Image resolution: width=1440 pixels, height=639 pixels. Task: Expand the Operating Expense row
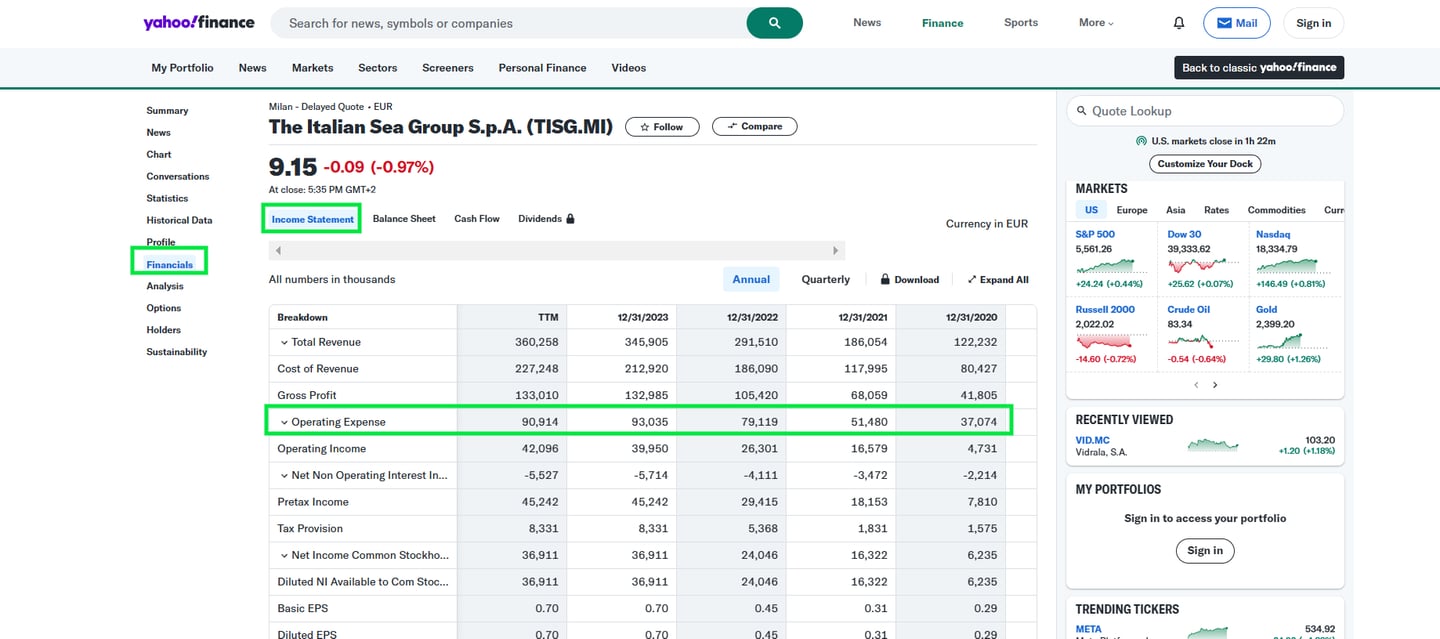pos(285,421)
